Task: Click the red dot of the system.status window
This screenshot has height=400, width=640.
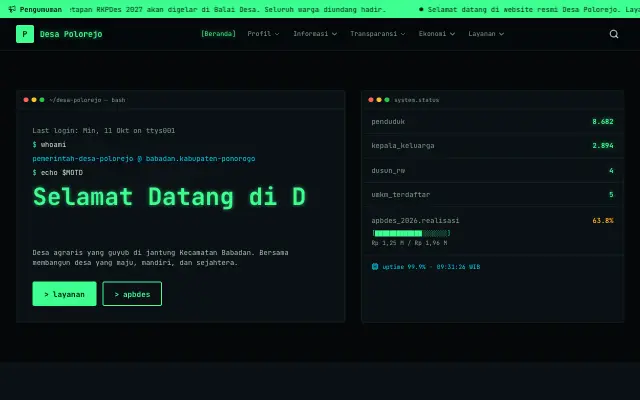Action: pos(371,100)
